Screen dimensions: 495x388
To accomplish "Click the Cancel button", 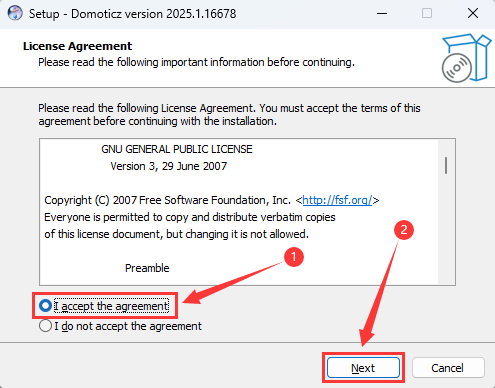I will [x=448, y=368].
